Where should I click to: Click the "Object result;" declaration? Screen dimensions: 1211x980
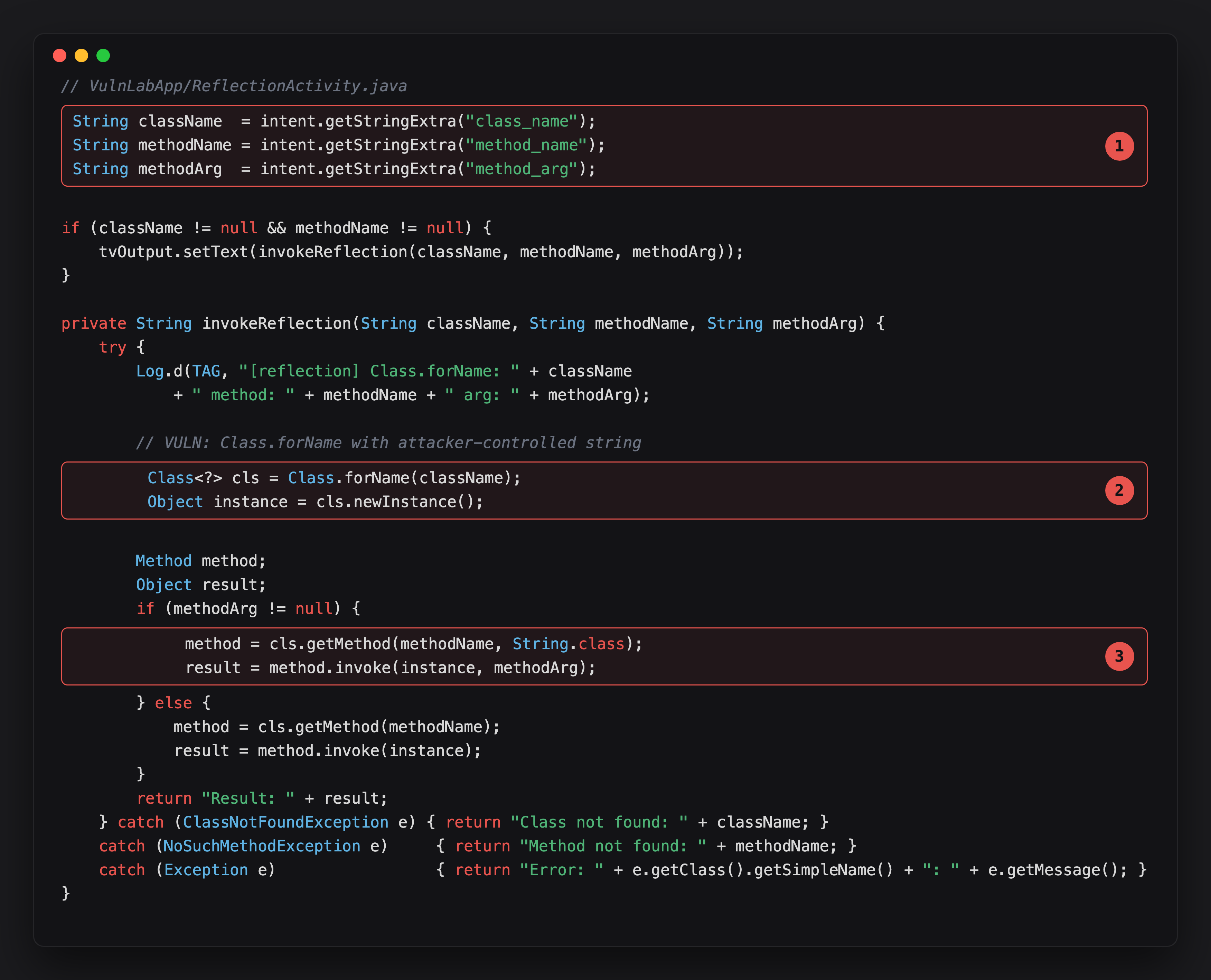200,584
